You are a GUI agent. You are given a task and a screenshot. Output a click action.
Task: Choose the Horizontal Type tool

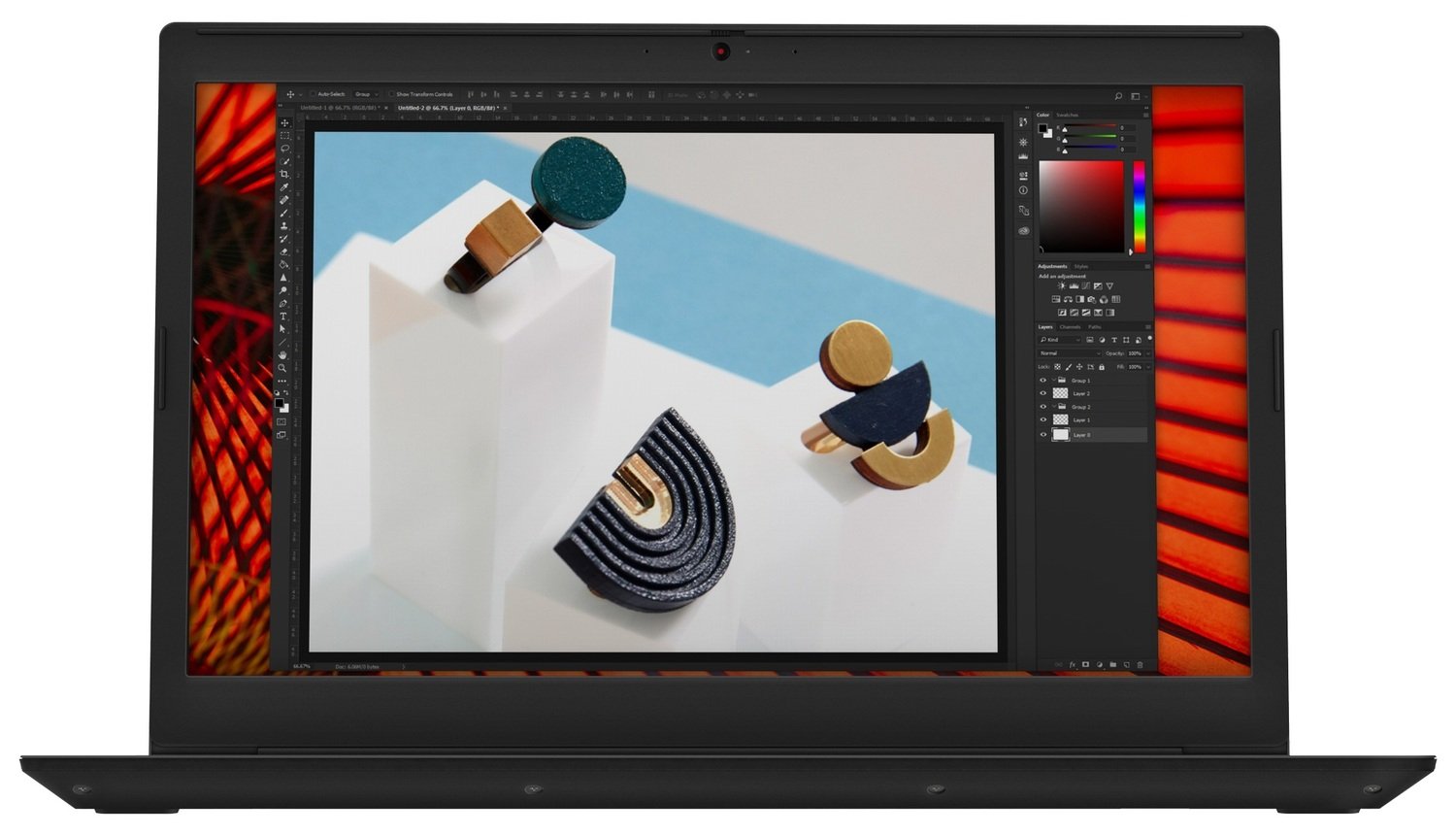[283, 317]
